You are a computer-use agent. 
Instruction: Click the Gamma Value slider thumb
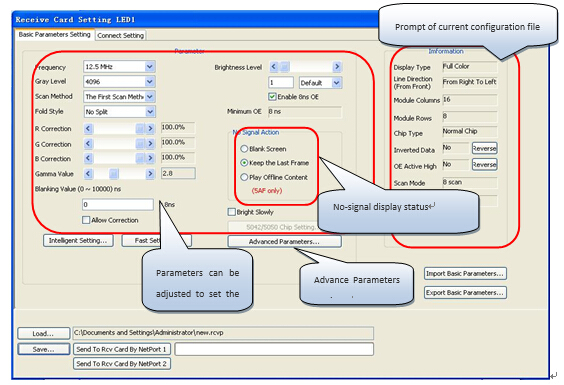click(114, 174)
